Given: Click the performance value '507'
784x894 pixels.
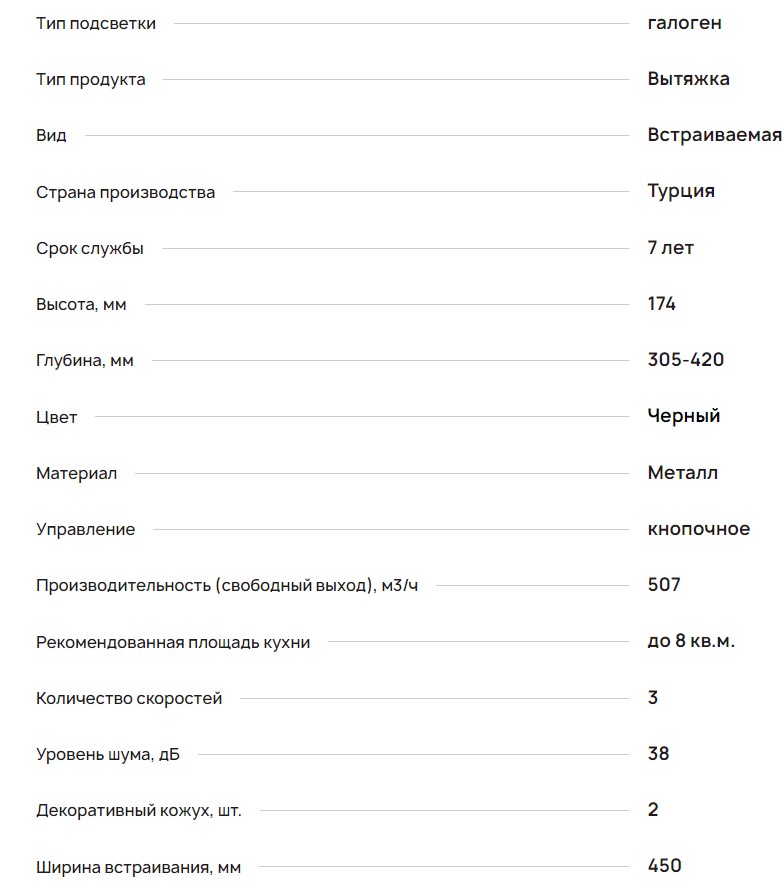Looking at the screenshot, I should (664, 585).
